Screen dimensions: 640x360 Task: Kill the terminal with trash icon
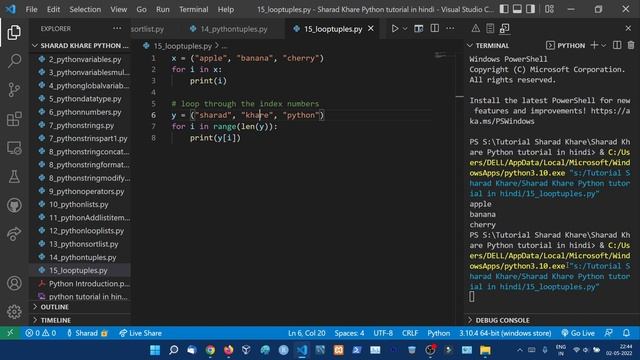tap(631, 45)
